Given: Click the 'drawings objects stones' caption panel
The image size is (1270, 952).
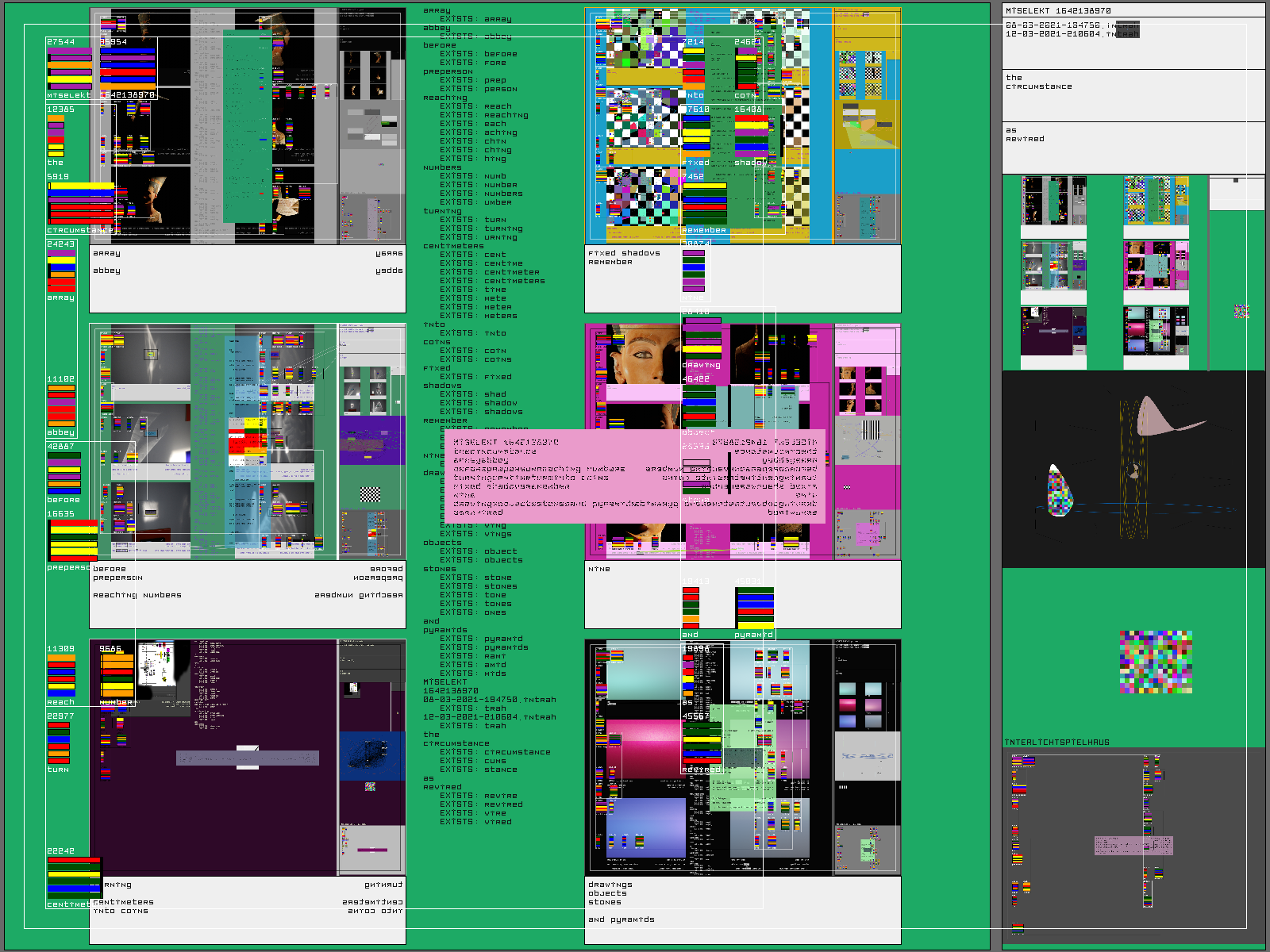Looking at the screenshot, I should [x=742, y=909].
